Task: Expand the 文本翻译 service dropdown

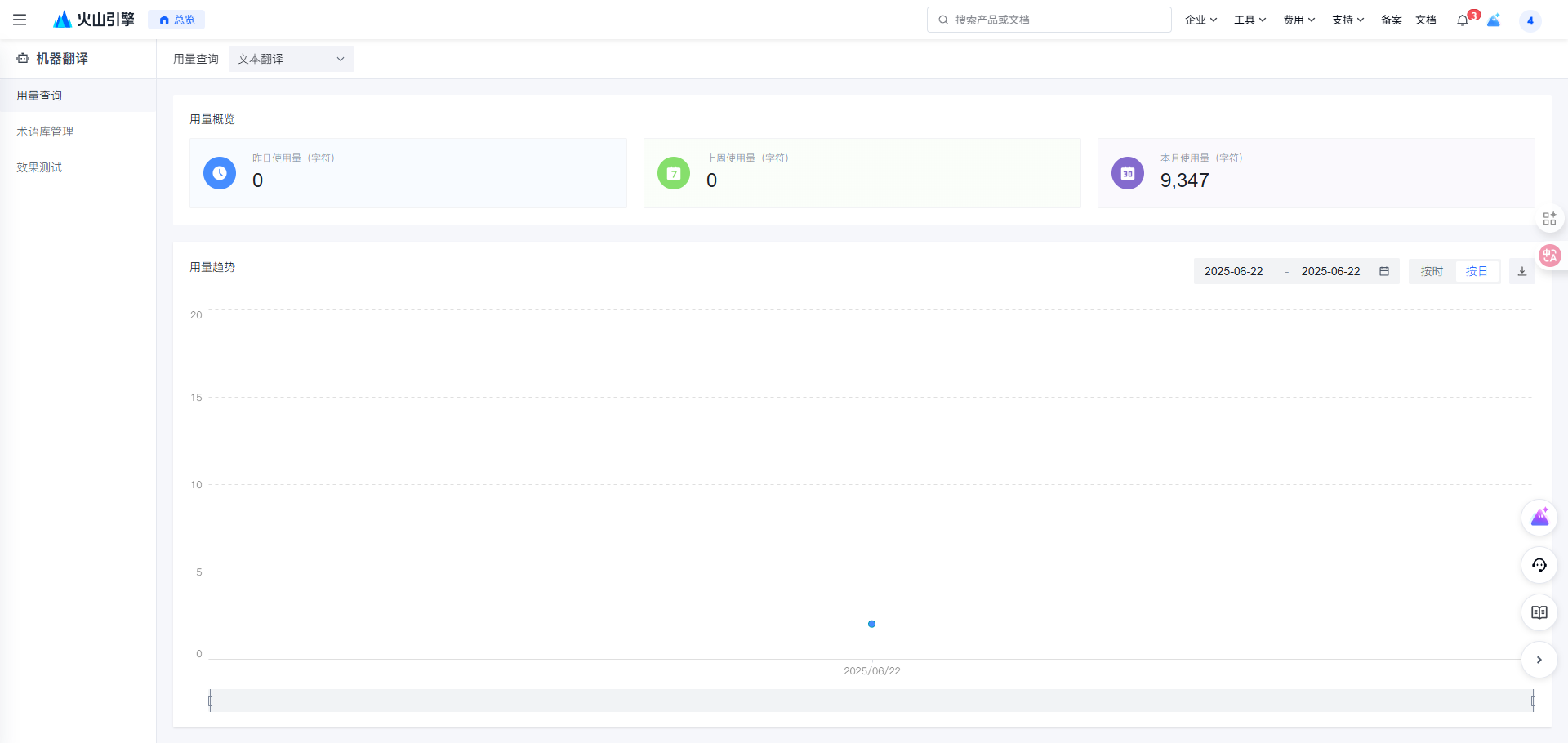Action: 291,59
